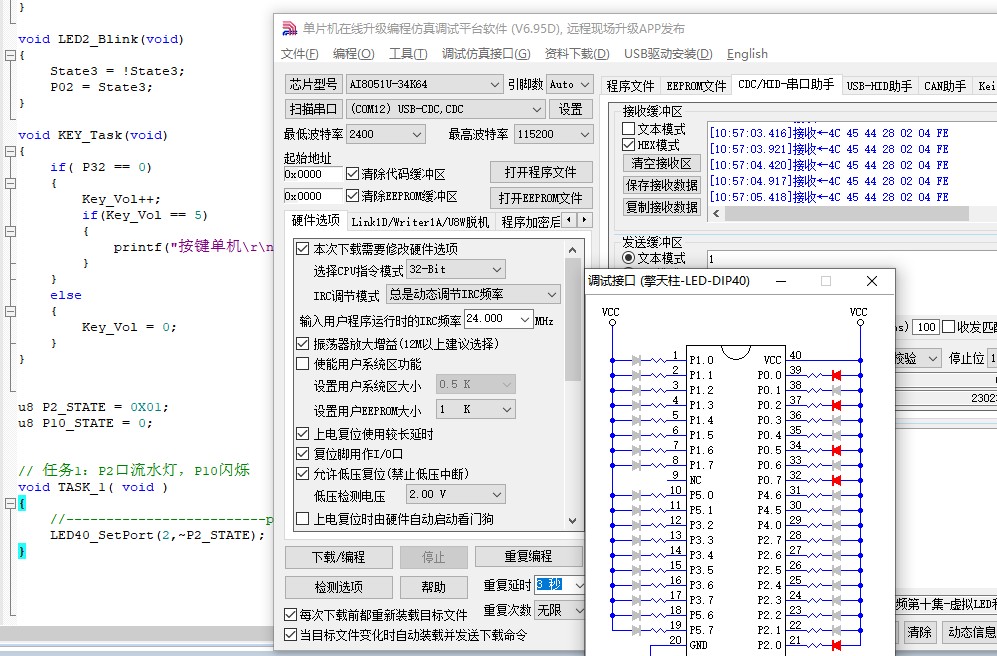The width and height of the screenshot is (997, 656).
Task: Open the 工具(T) menu
Action: click(x=408, y=54)
